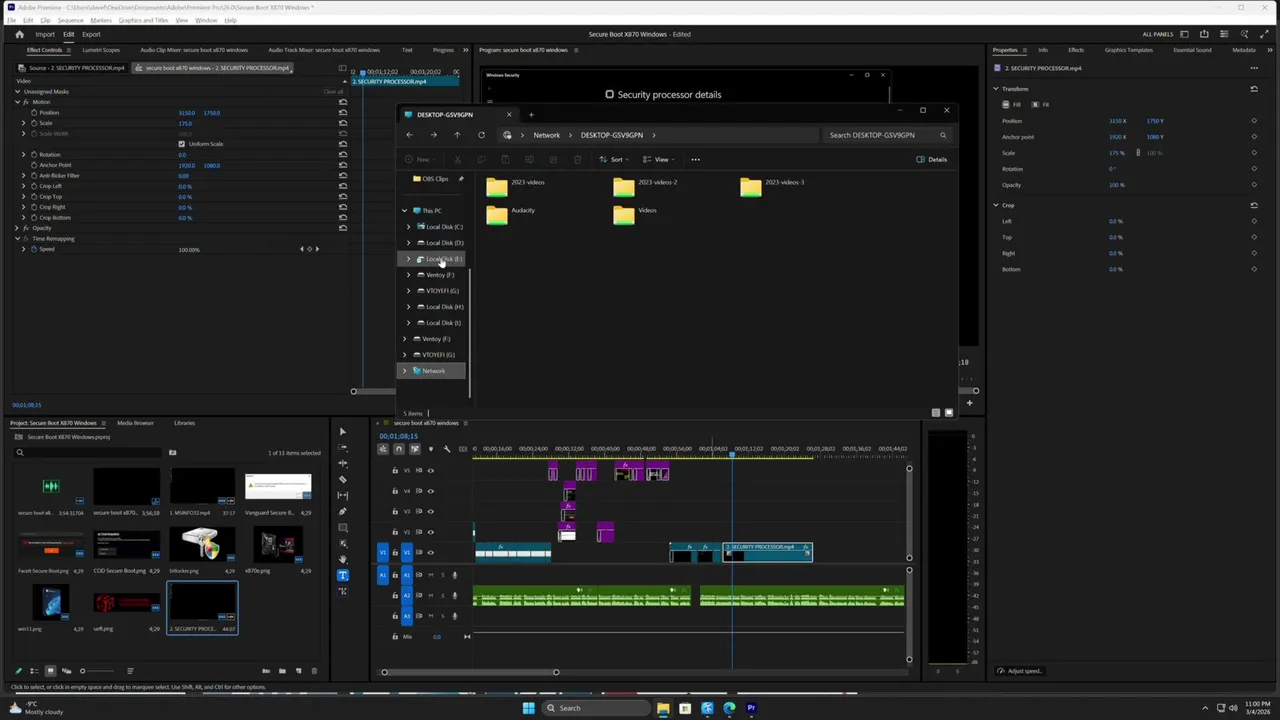Open the Graphics and Titles menu
Viewport: 1280px width, 720px height.
pos(143,20)
